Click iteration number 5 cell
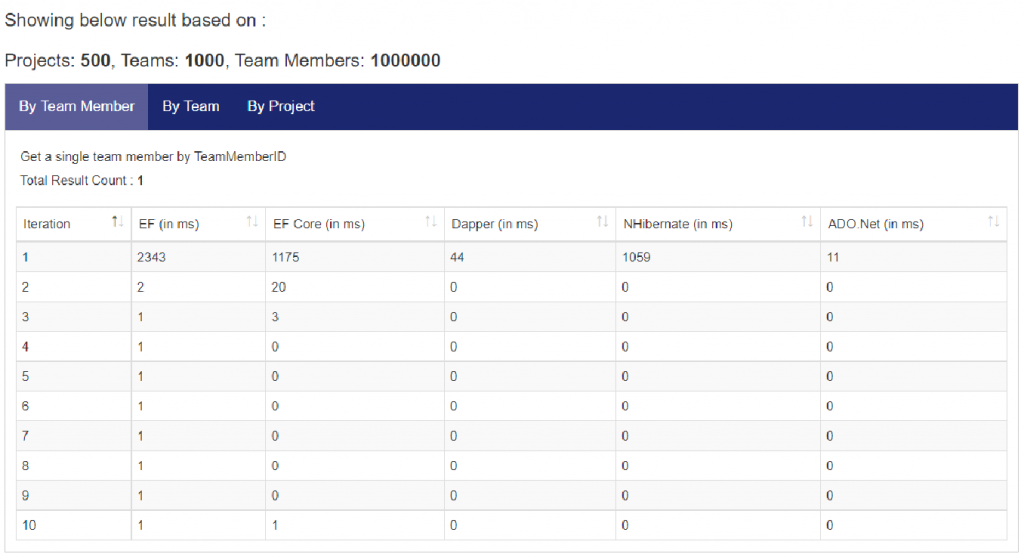This screenshot has width=1024, height=557. click(x=74, y=376)
